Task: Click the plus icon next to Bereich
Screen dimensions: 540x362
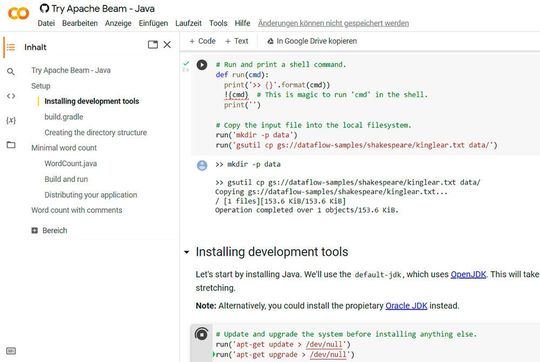Action: (34, 230)
